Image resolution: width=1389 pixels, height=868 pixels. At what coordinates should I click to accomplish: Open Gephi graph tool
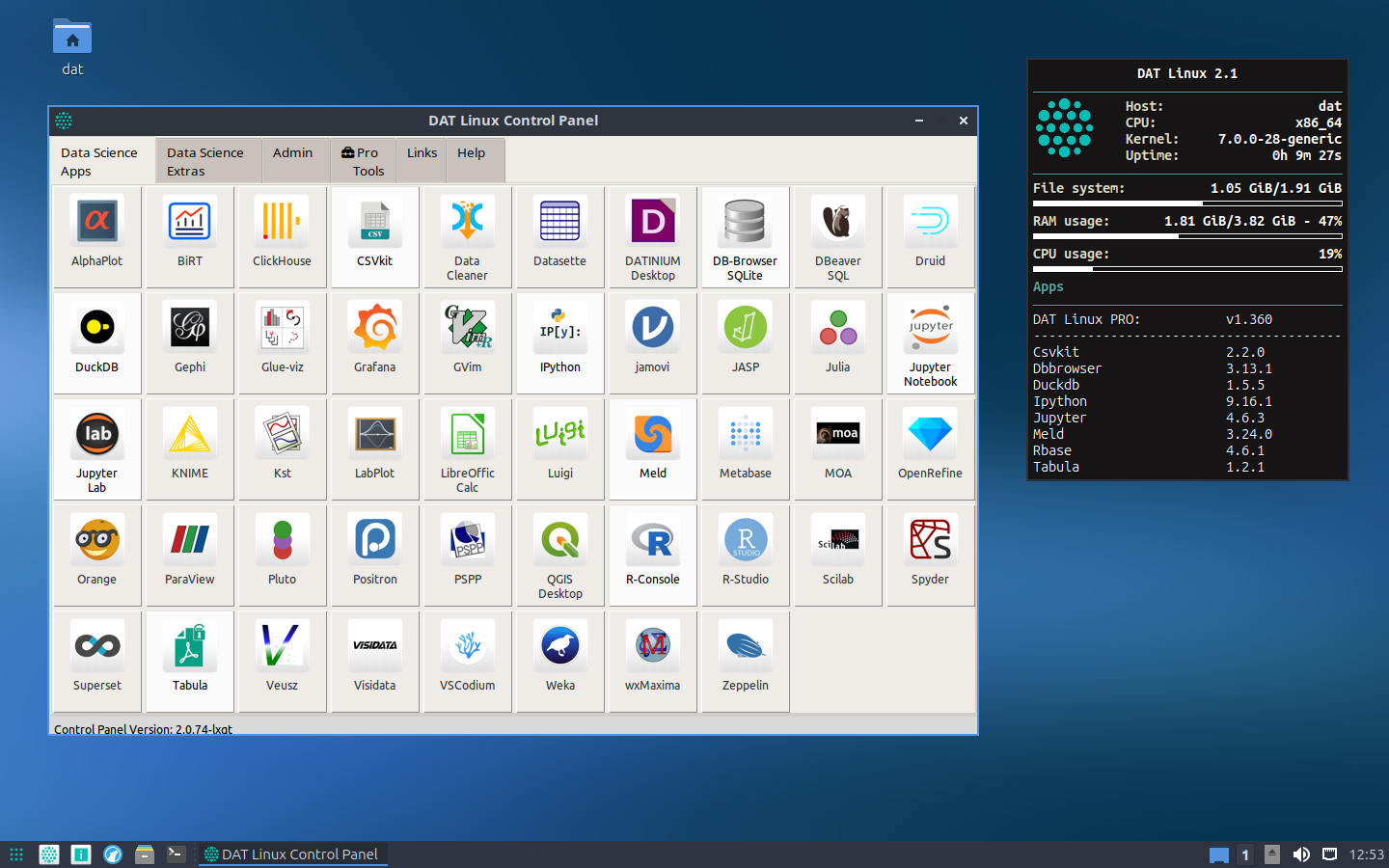(190, 343)
